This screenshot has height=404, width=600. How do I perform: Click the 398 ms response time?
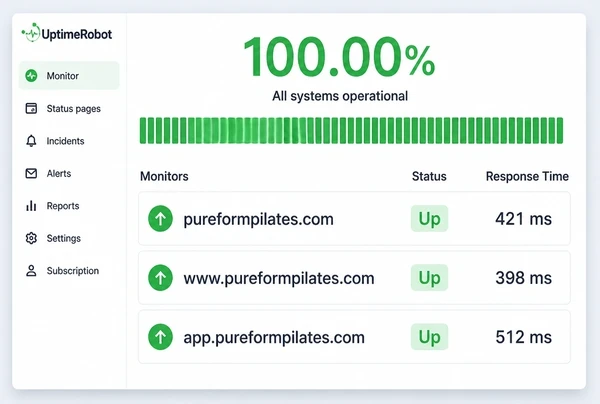pos(523,278)
